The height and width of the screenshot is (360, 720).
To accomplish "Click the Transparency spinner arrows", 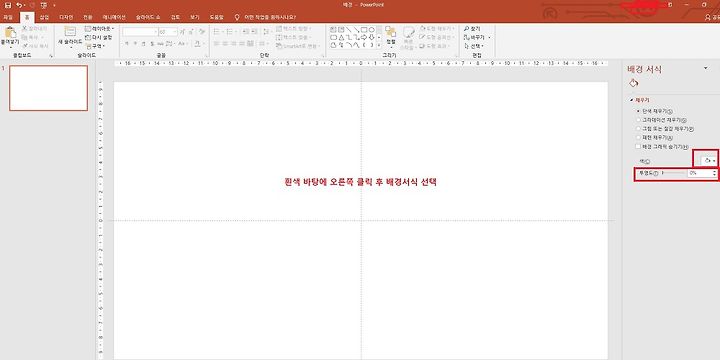I will 714,173.
